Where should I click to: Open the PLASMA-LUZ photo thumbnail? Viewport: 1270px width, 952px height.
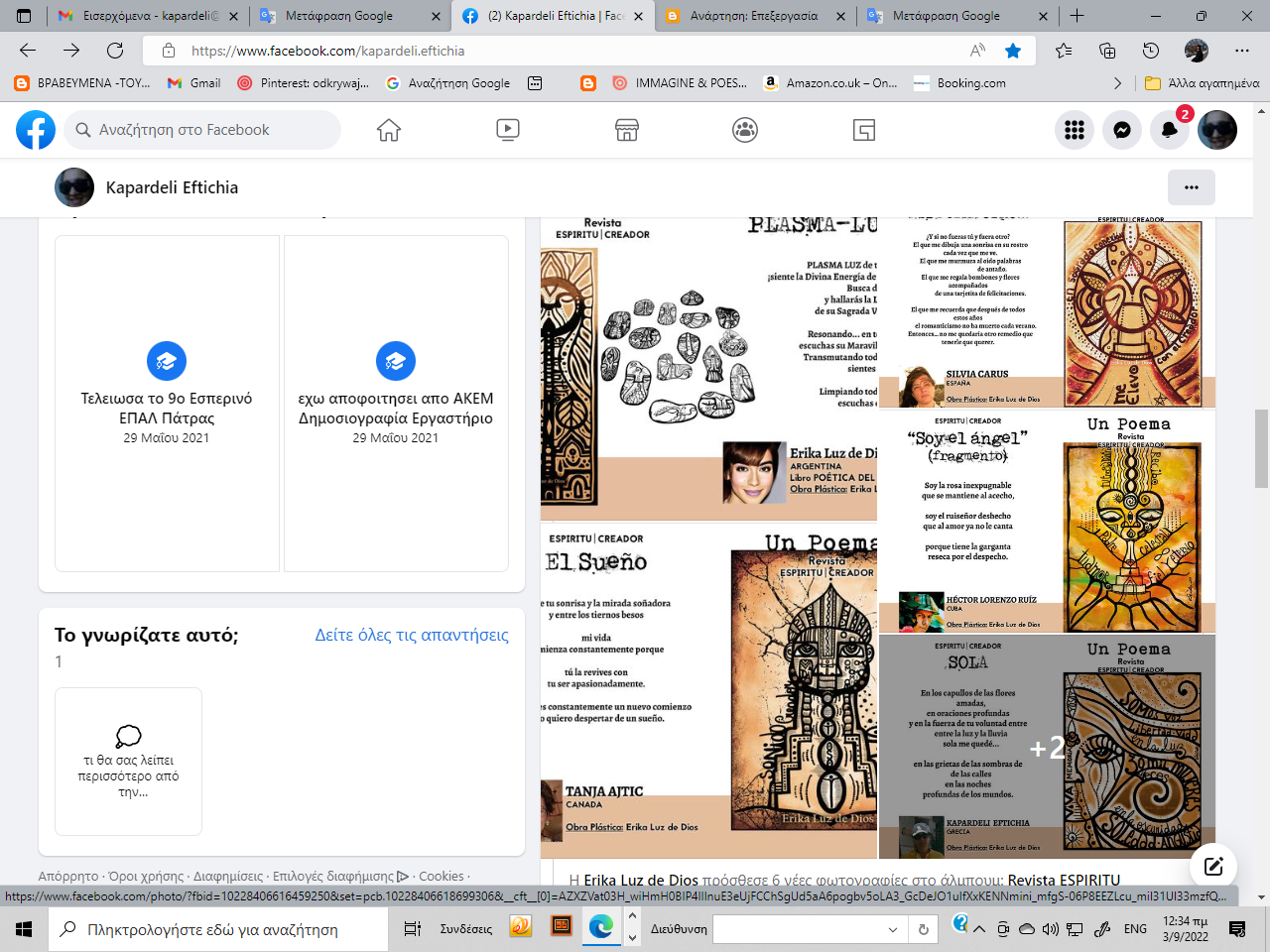pyautogui.click(x=708, y=369)
